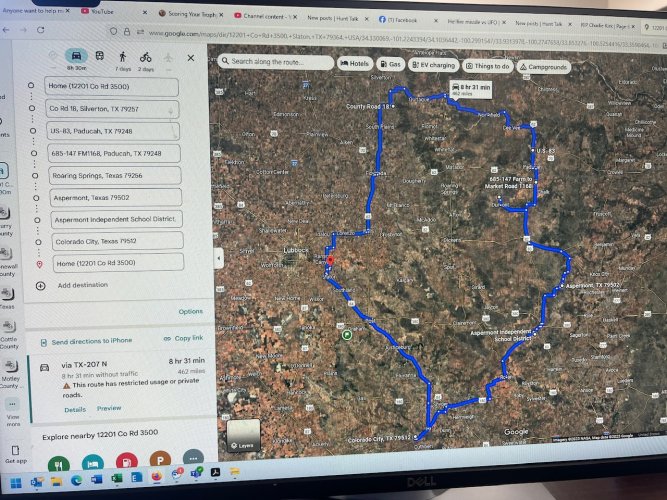Open the Channel content browser tab
Viewport: 667px width, 500px height.
[x=265, y=17]
